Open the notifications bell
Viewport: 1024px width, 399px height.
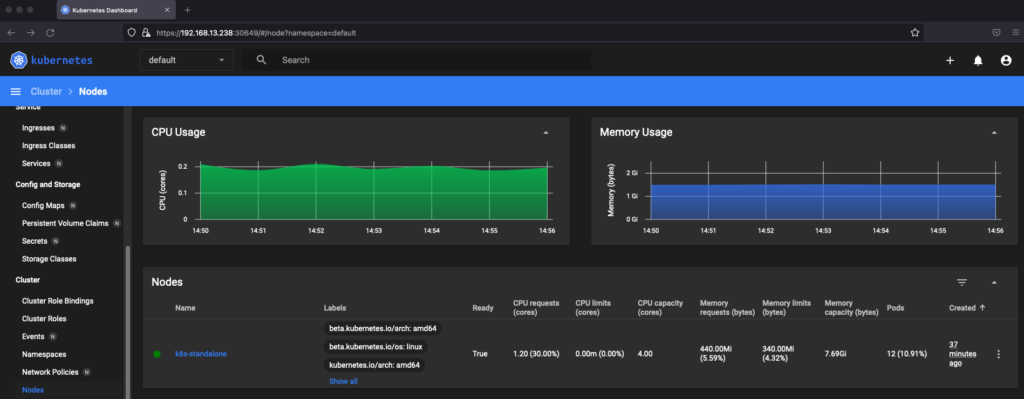[x=978, y=60]
